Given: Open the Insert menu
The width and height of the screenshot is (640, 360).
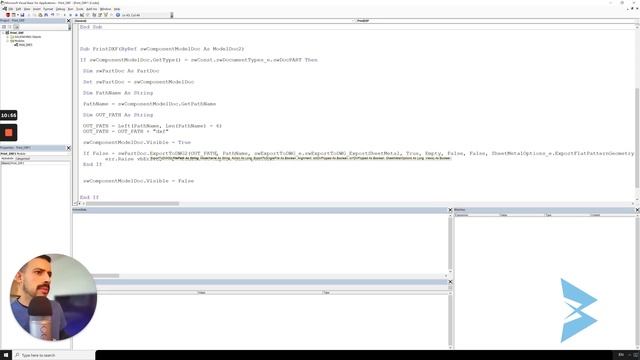Looking at the screenshot, I should point(37,9).
